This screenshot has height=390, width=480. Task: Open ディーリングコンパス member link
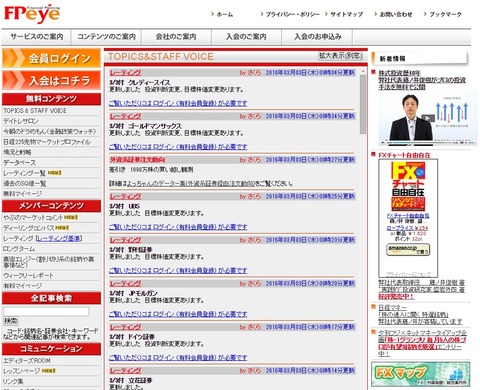(x=29, y=228)
